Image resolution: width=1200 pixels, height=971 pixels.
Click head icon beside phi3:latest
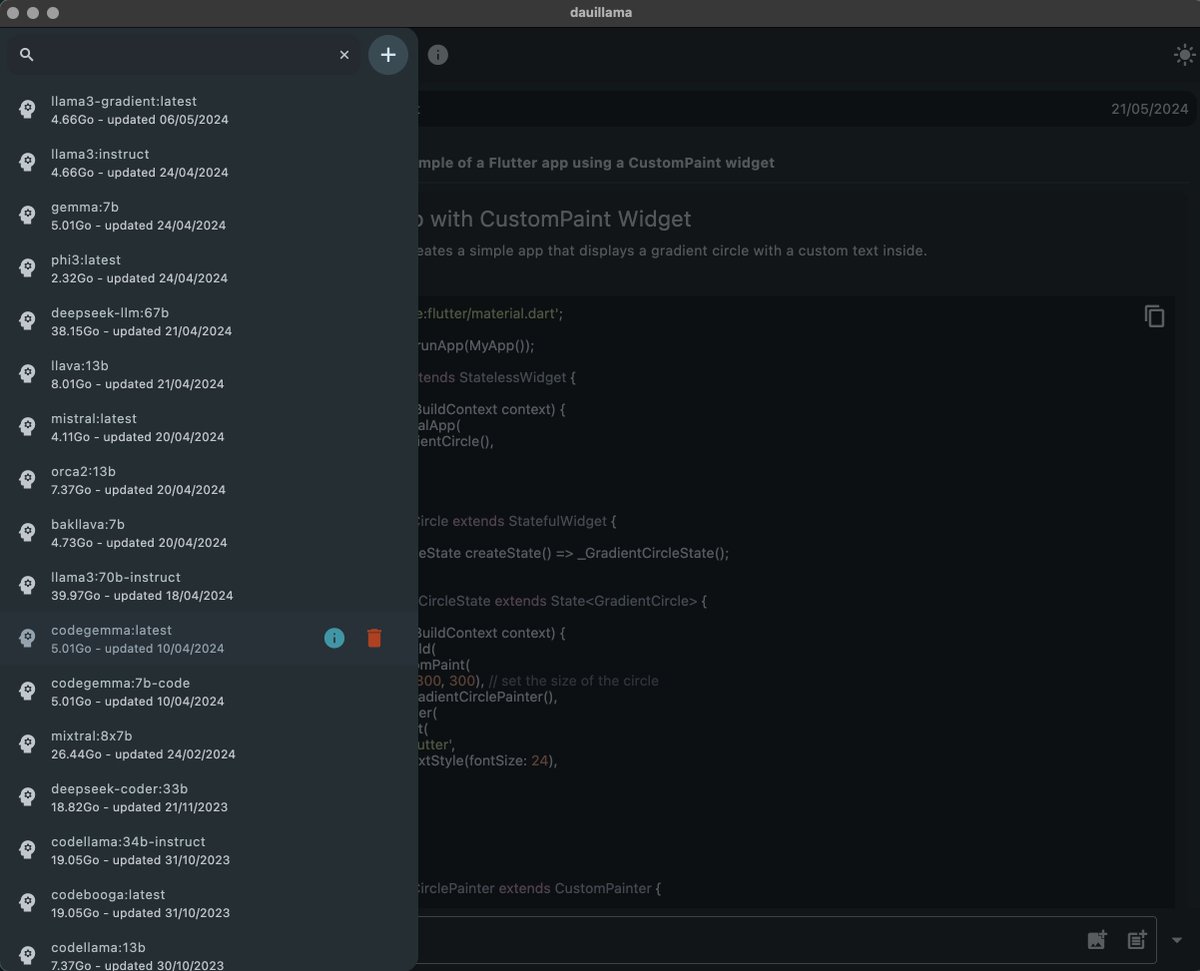(x=28, y=269)
